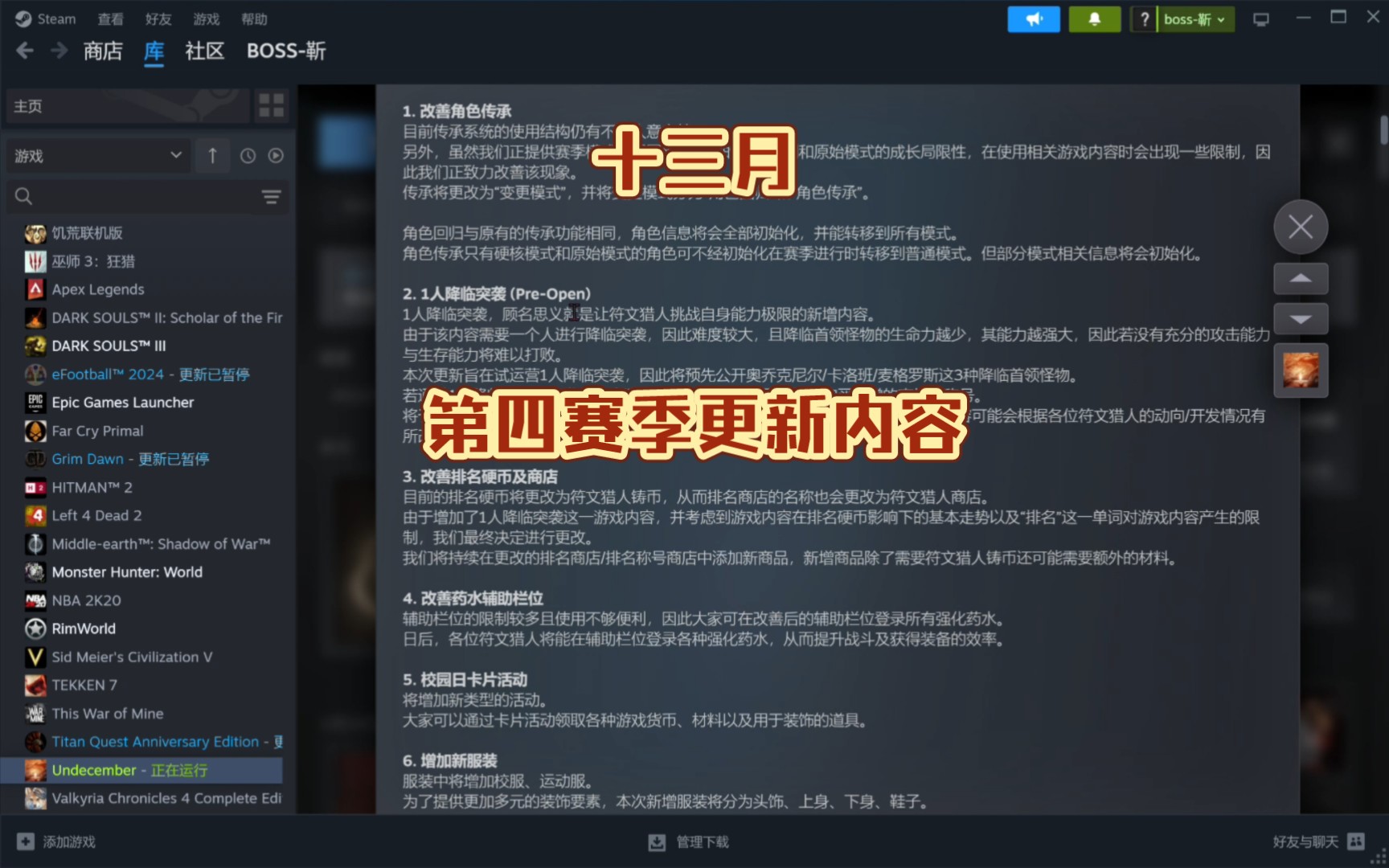
Task: Go forward with the right arrow
Action: [59, 51]
